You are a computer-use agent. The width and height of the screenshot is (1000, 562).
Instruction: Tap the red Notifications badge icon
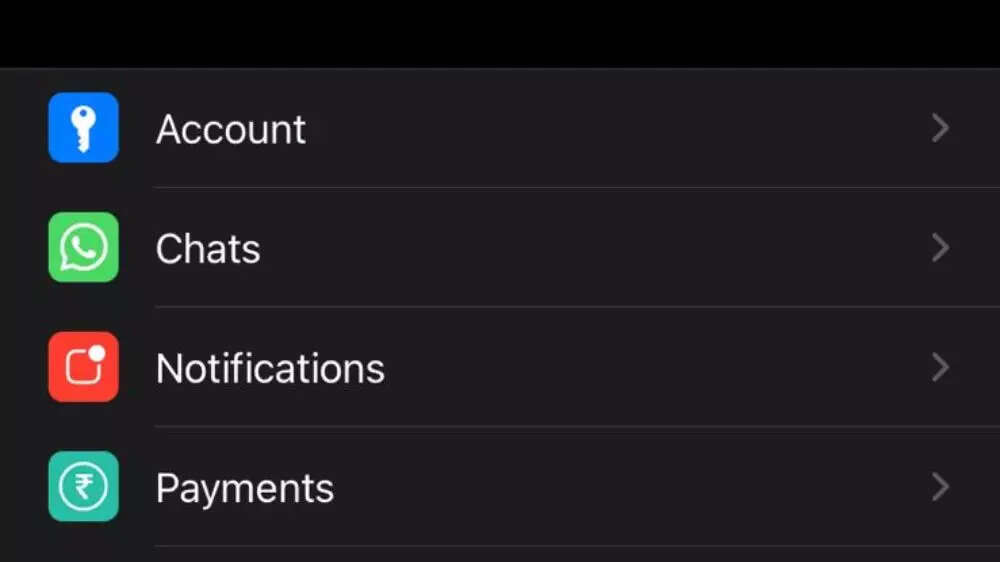(x=83, y=367)
